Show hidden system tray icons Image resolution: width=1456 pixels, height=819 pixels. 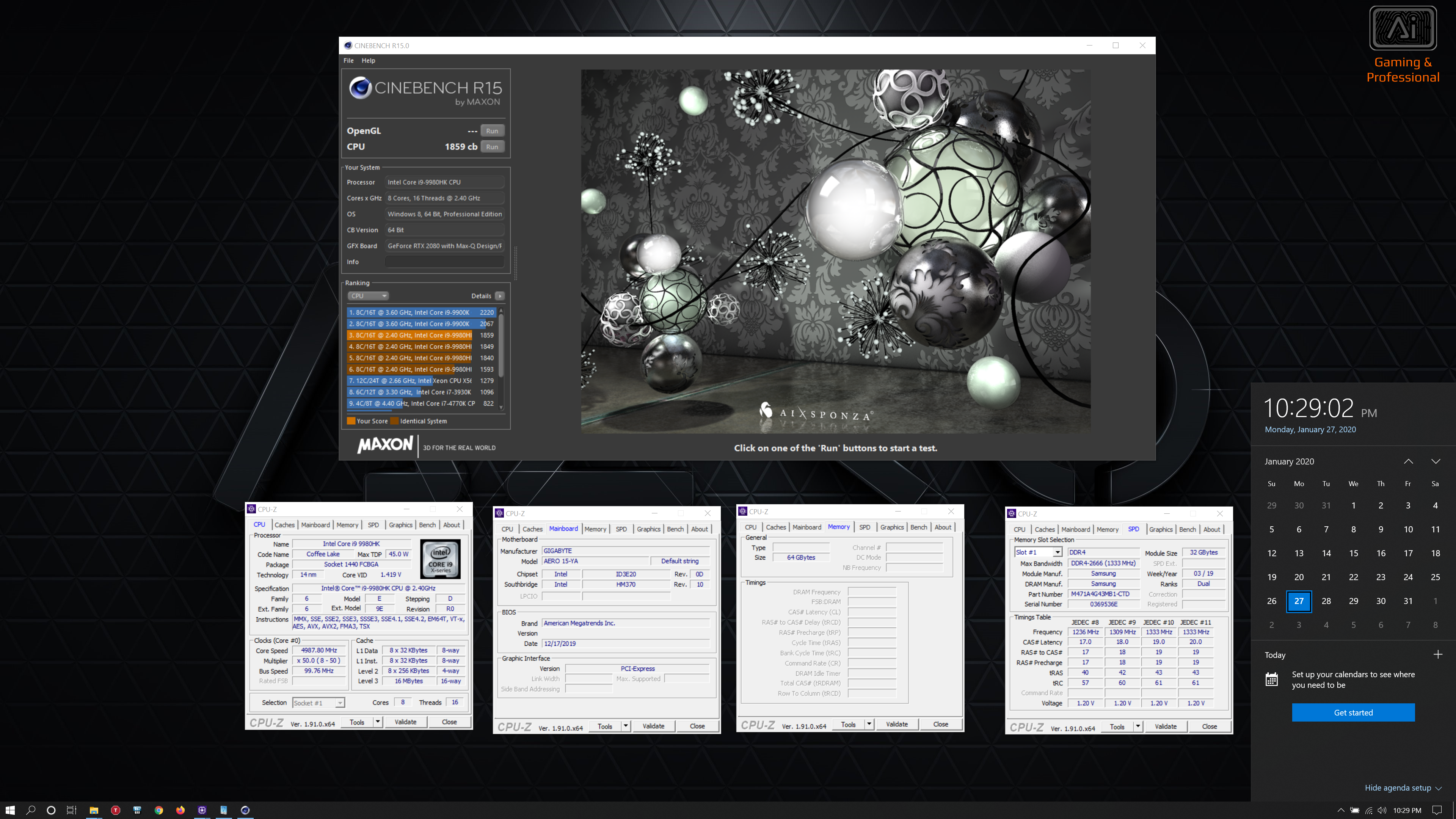coord(1341,810)
